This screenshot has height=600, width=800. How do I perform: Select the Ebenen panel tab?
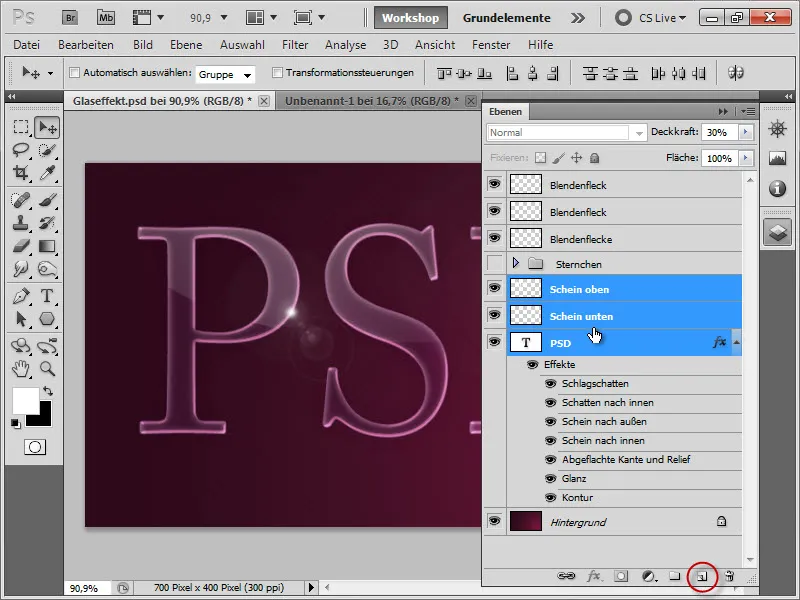(x=506, y=111)
